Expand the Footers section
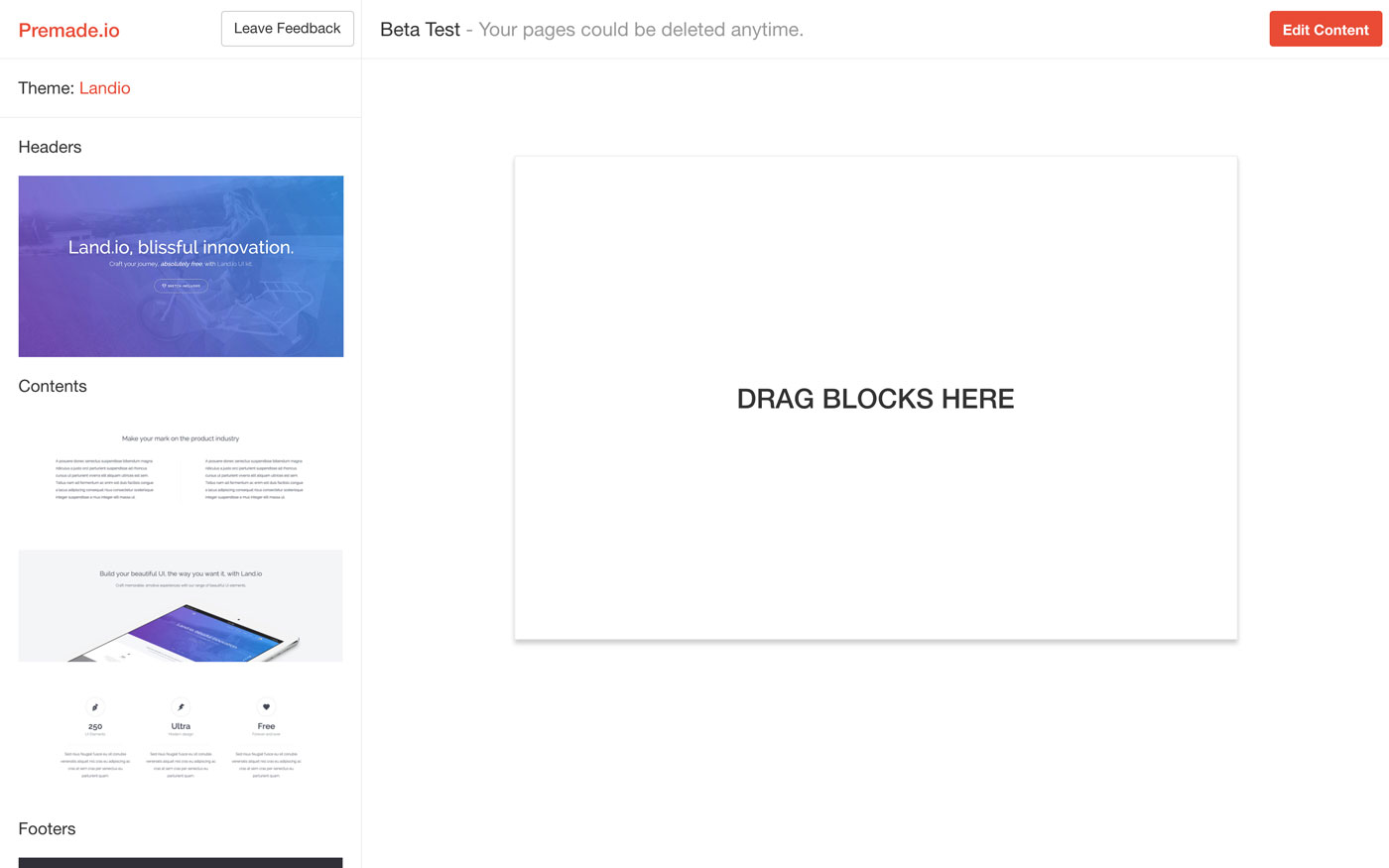The height and width of the screenshot is (868, 1389). point(45,828)
